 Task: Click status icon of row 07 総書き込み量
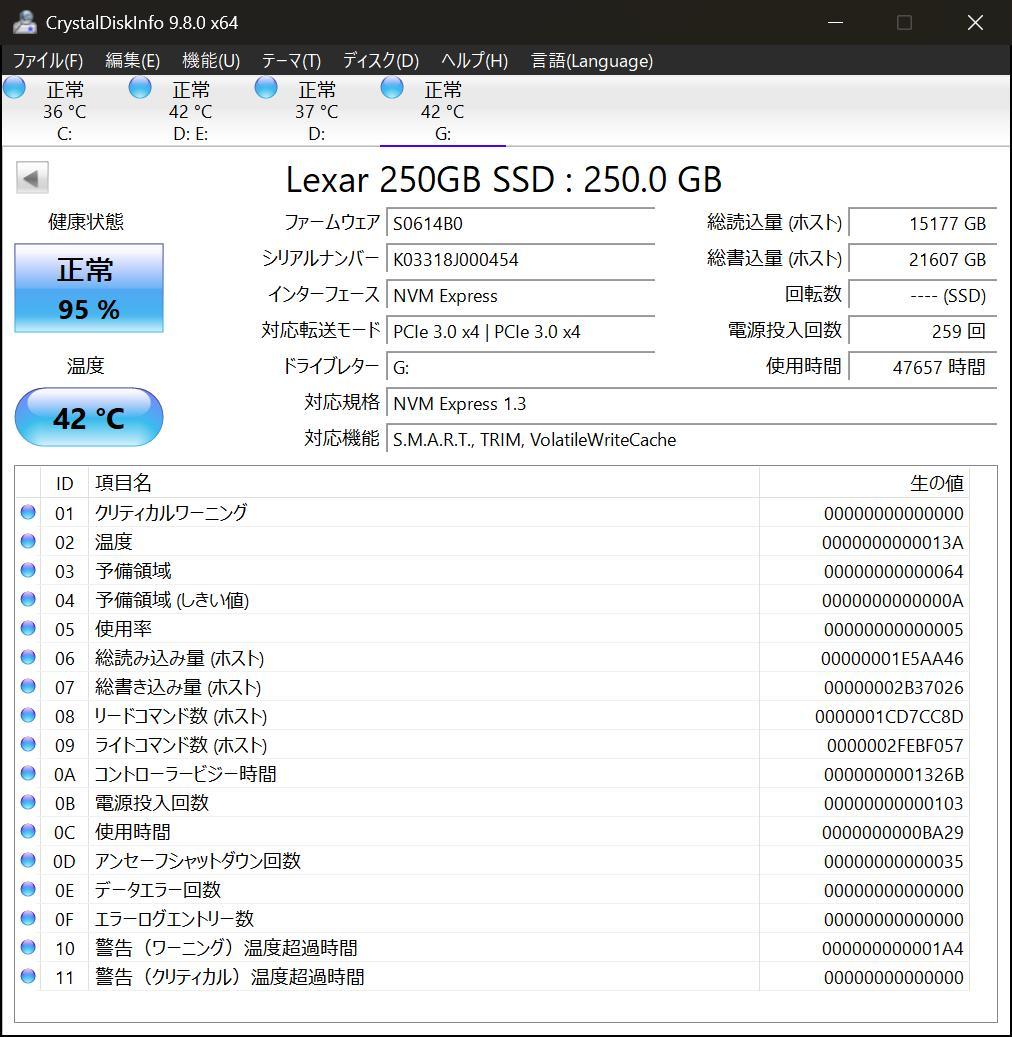click(x=28, y=686)
